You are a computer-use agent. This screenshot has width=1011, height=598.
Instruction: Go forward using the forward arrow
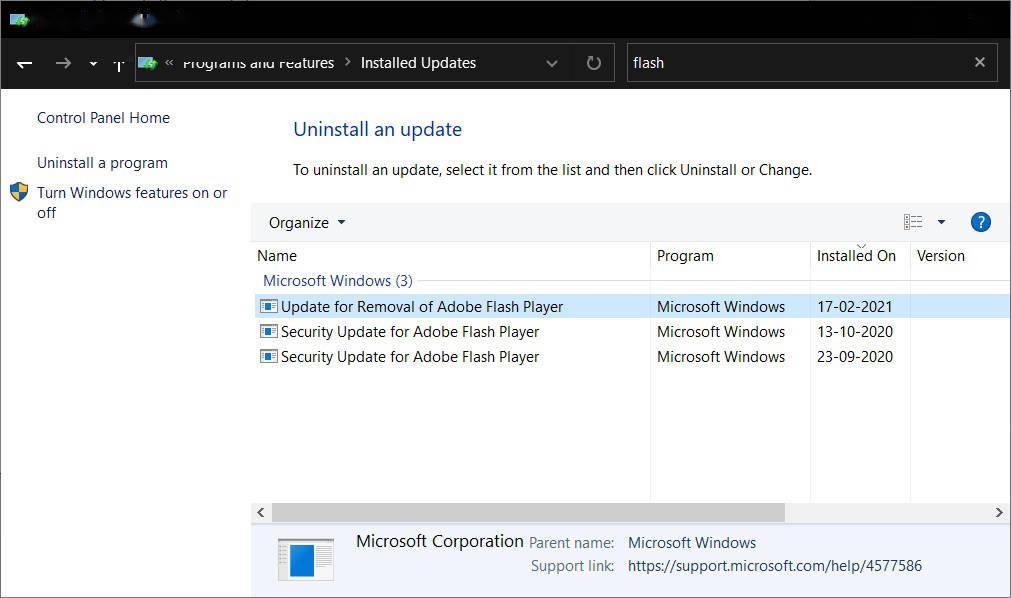pos(63,63)
